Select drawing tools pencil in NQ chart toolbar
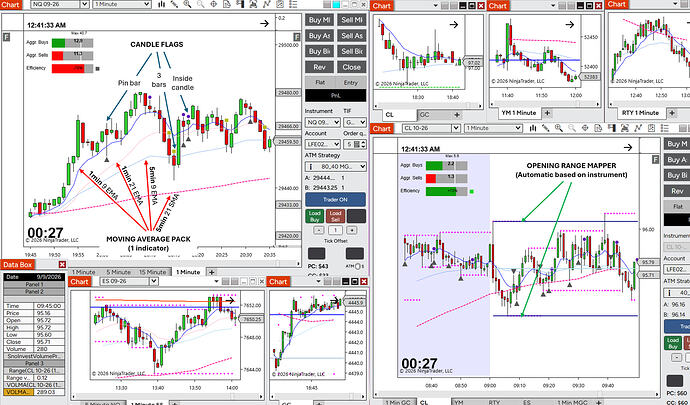Viewport: 690px width, 405px height. [174, 4]
